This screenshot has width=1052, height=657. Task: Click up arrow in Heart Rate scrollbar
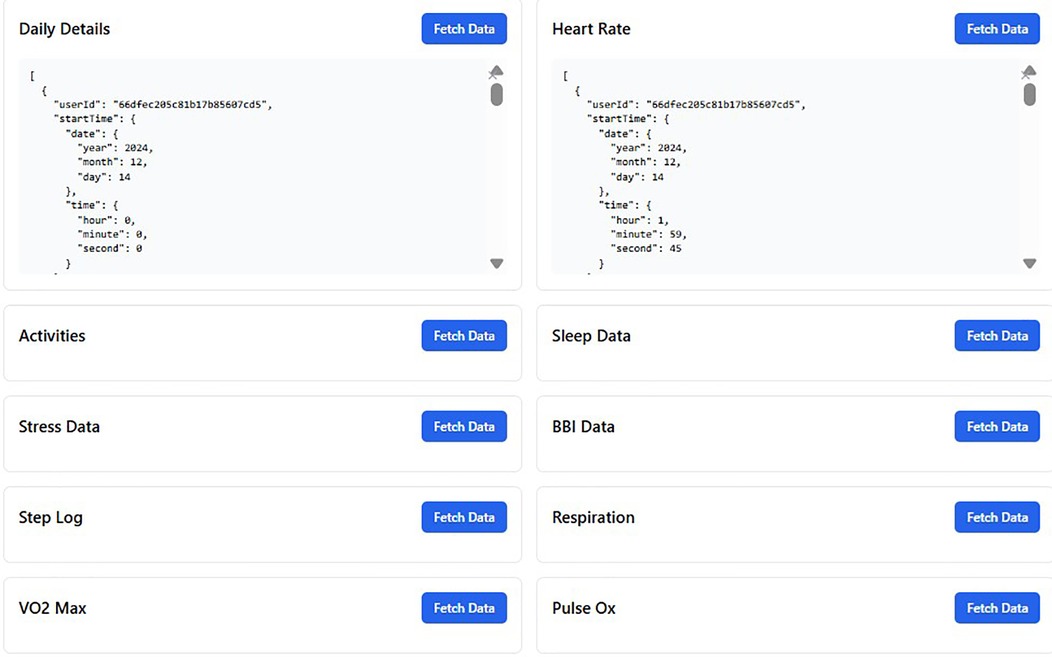click(x=1029, y=72)
